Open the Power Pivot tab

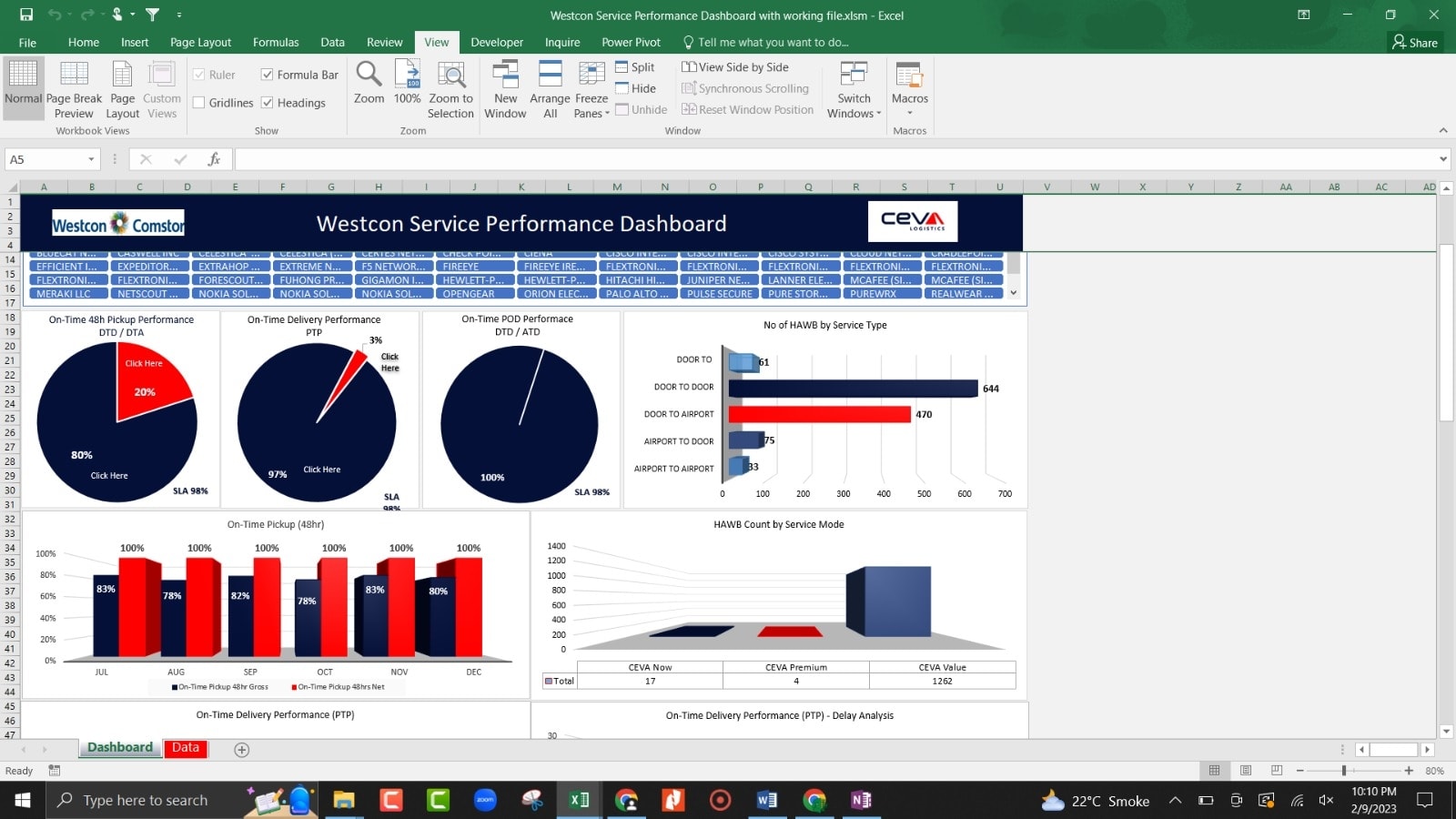(x=631, y=43)
